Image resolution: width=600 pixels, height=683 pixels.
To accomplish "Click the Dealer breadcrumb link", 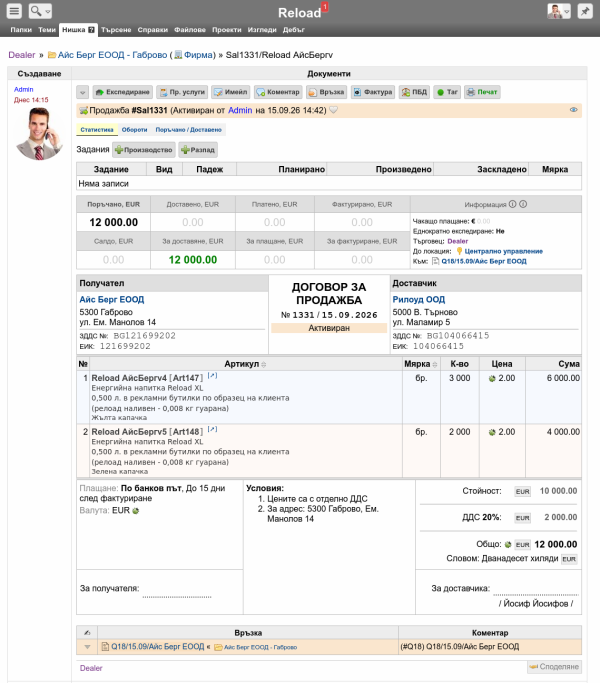I will 22,55.
